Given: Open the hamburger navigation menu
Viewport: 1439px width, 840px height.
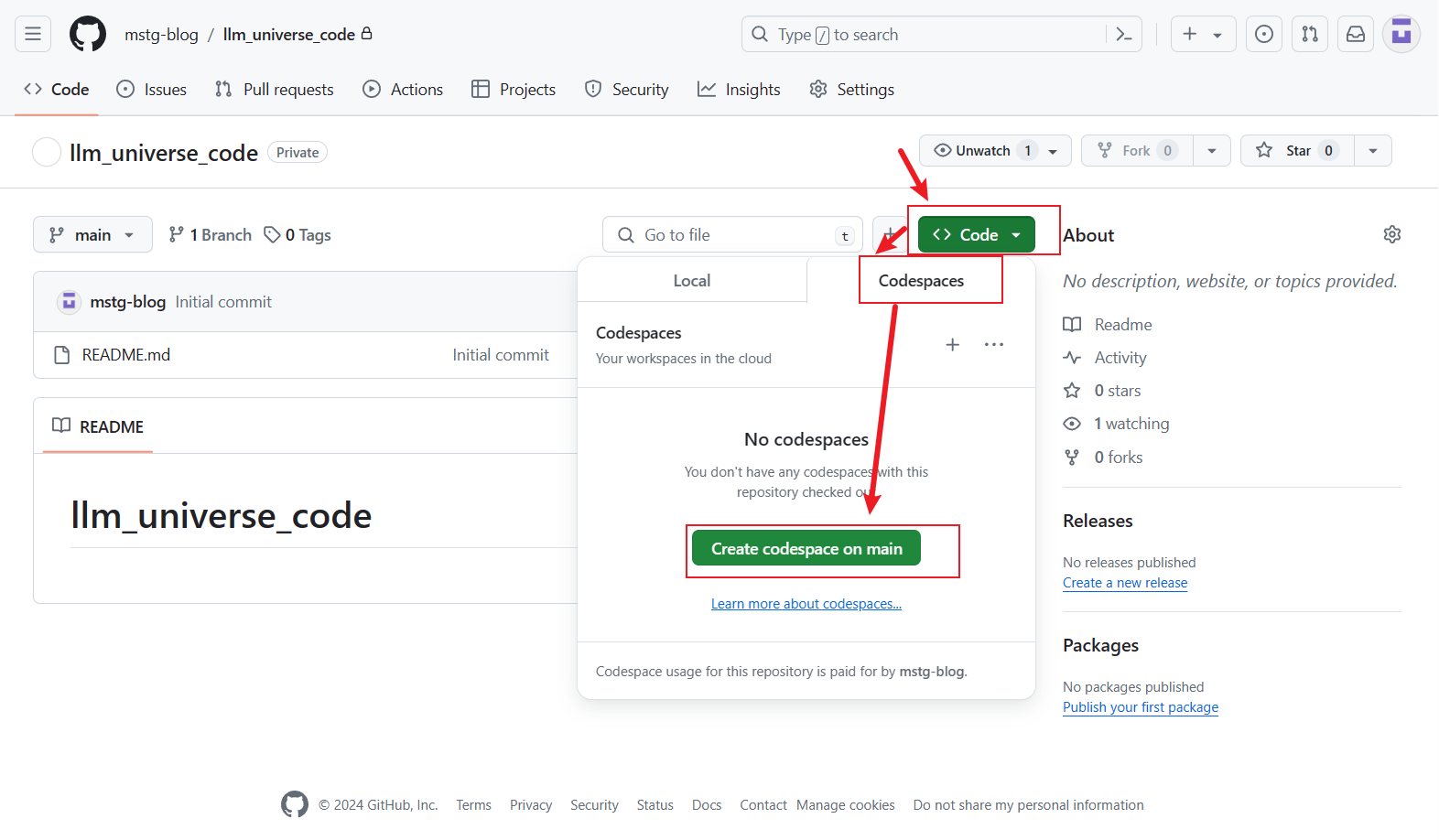Looking at the screenshot, I should point(33,34).
